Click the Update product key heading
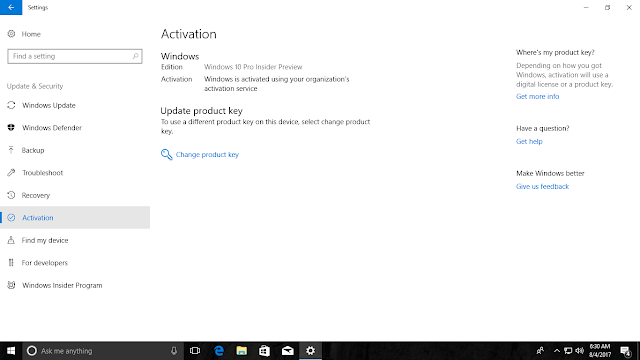 202,111
